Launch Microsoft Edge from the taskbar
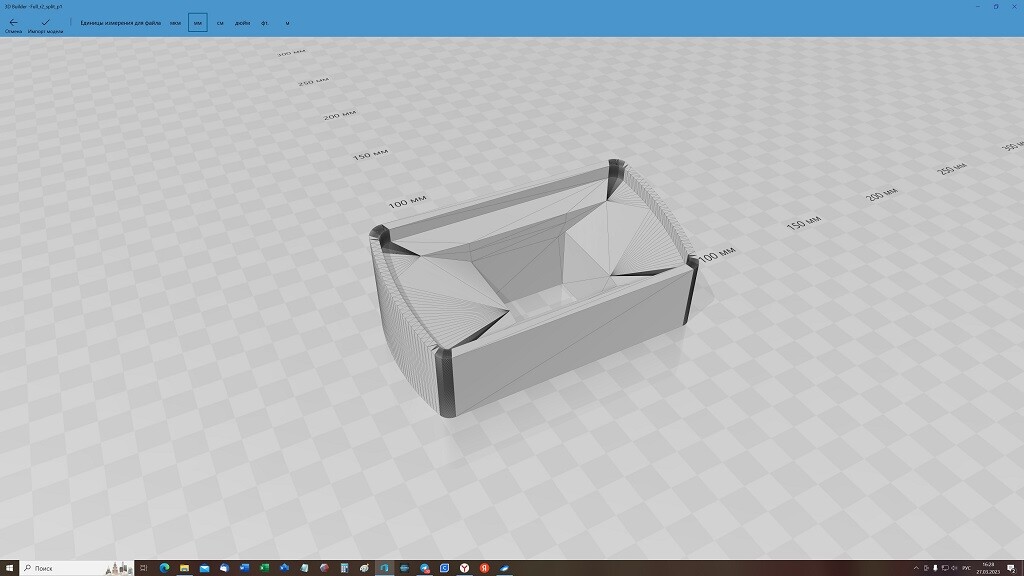 pyautogui.click(x=164, y=568)
